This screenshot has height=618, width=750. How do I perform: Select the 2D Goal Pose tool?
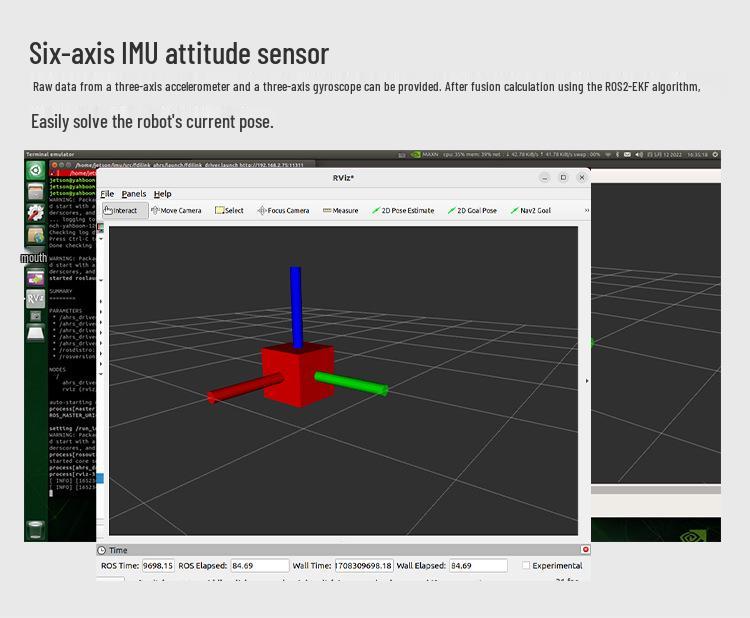[x=472, y=210]
